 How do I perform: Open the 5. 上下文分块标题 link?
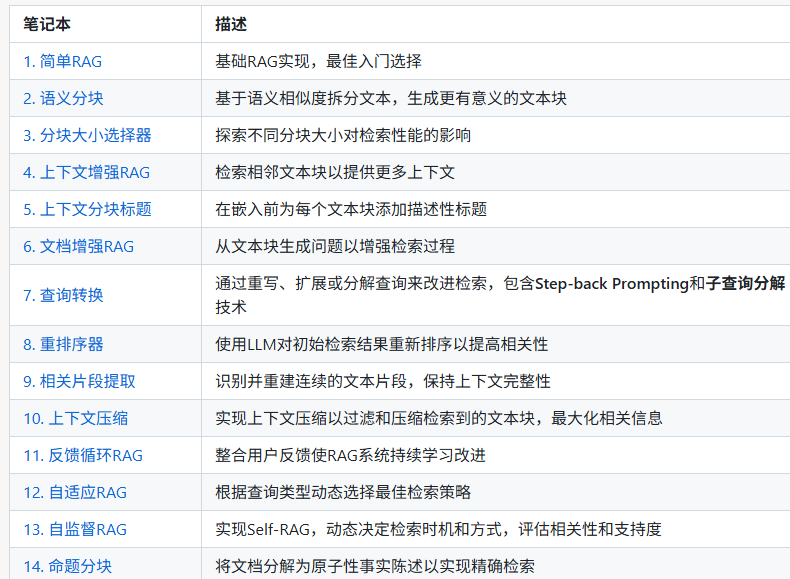87,209
